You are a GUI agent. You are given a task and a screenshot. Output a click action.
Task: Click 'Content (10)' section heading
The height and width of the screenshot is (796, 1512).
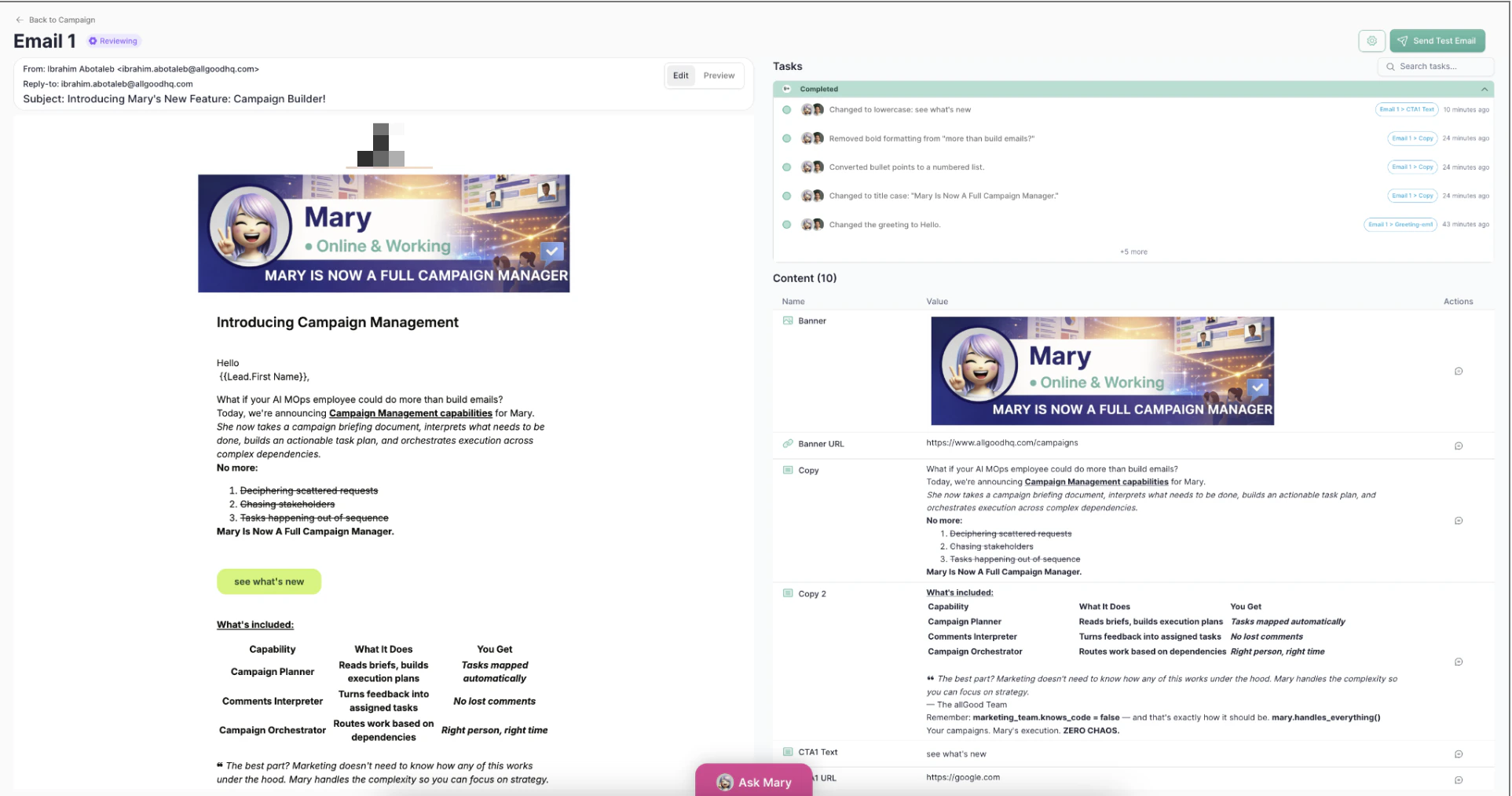point(804,278)
